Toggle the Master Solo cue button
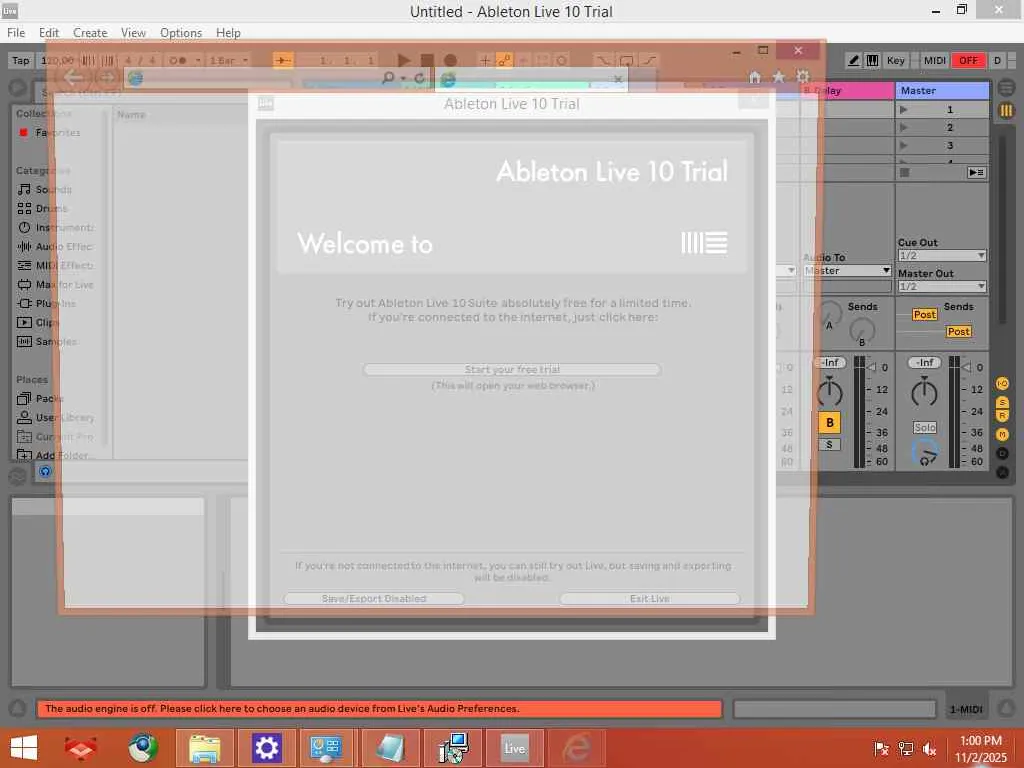 (x=925, y=428)
